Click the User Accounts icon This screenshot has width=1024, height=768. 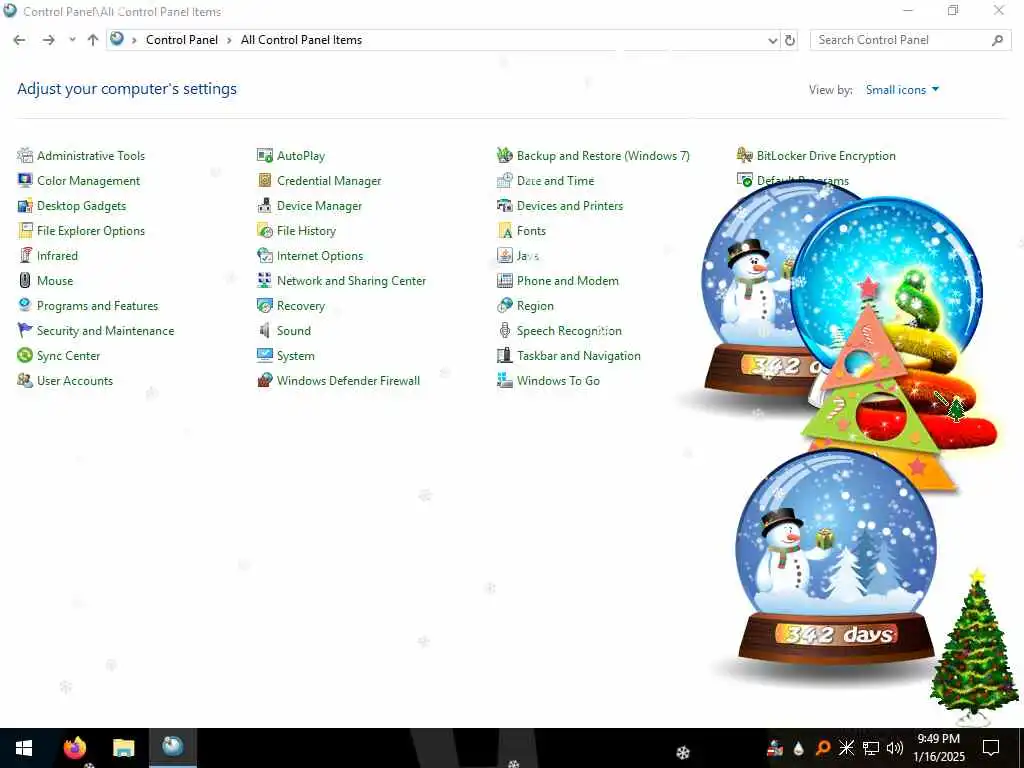[25, 380]
